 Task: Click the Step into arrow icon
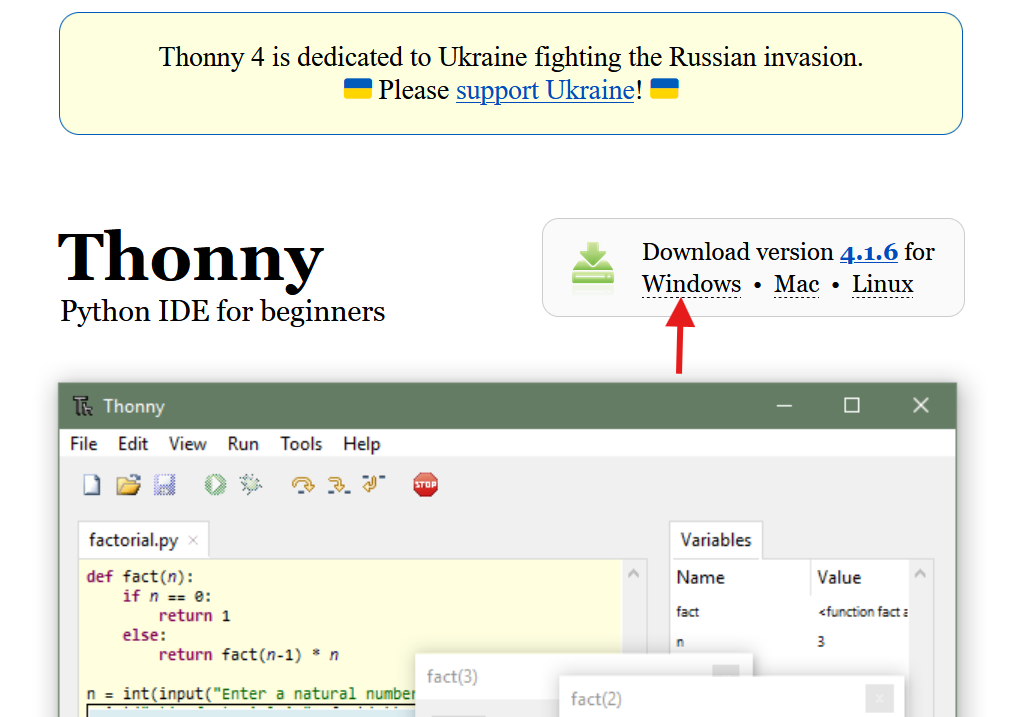[x=338, y=485]
